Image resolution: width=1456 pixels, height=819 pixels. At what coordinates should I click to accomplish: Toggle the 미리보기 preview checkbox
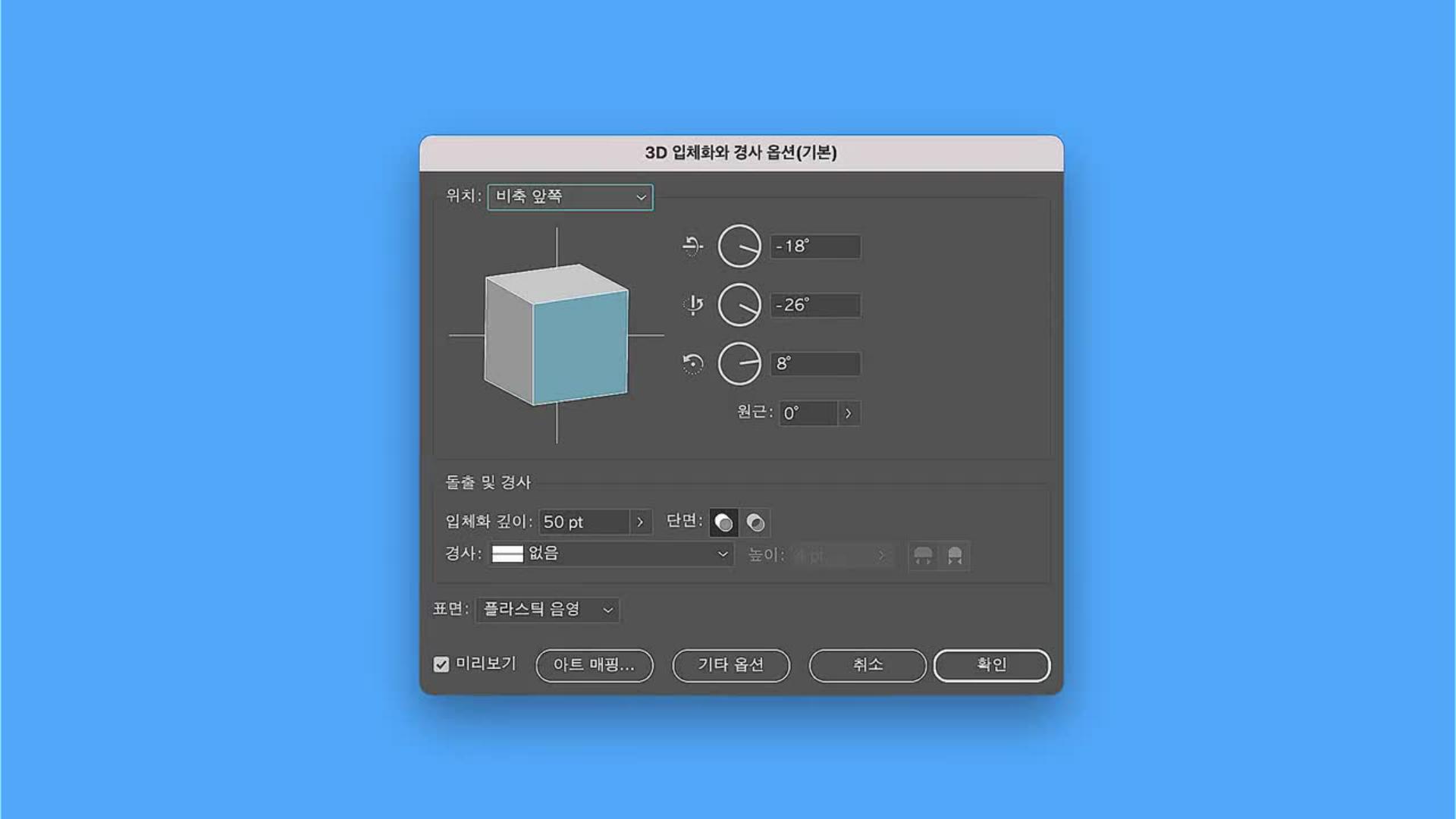point(441,664)
